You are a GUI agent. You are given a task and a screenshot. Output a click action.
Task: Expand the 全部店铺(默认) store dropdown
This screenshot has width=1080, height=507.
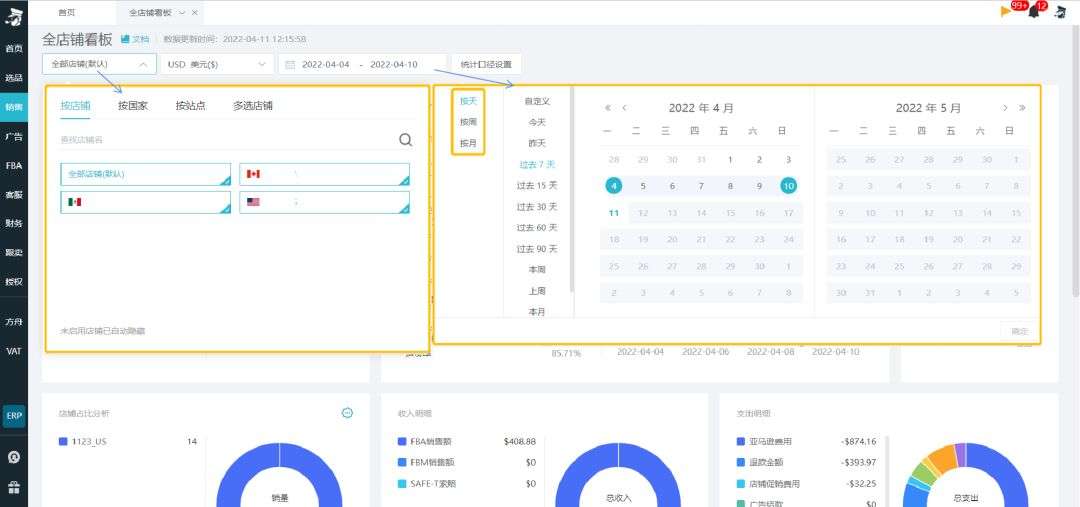[98, 64]
